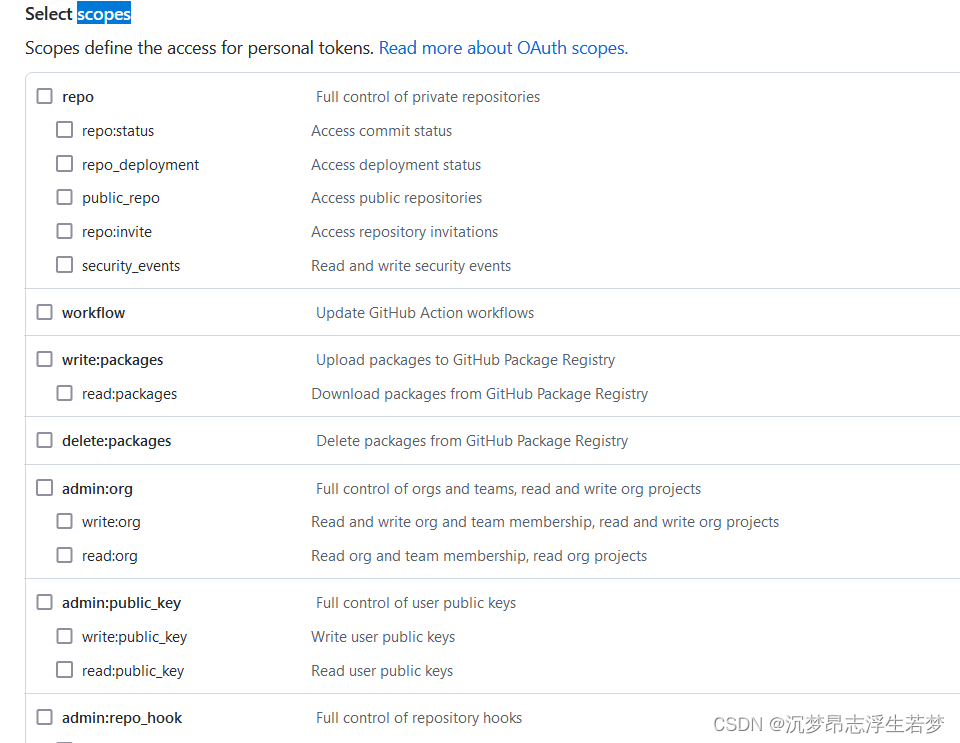Image resolution: width=960 pixels, height=743 pixels.
Task: Select the repo_deployment checkbox
Action: click(x=64, y=163)
